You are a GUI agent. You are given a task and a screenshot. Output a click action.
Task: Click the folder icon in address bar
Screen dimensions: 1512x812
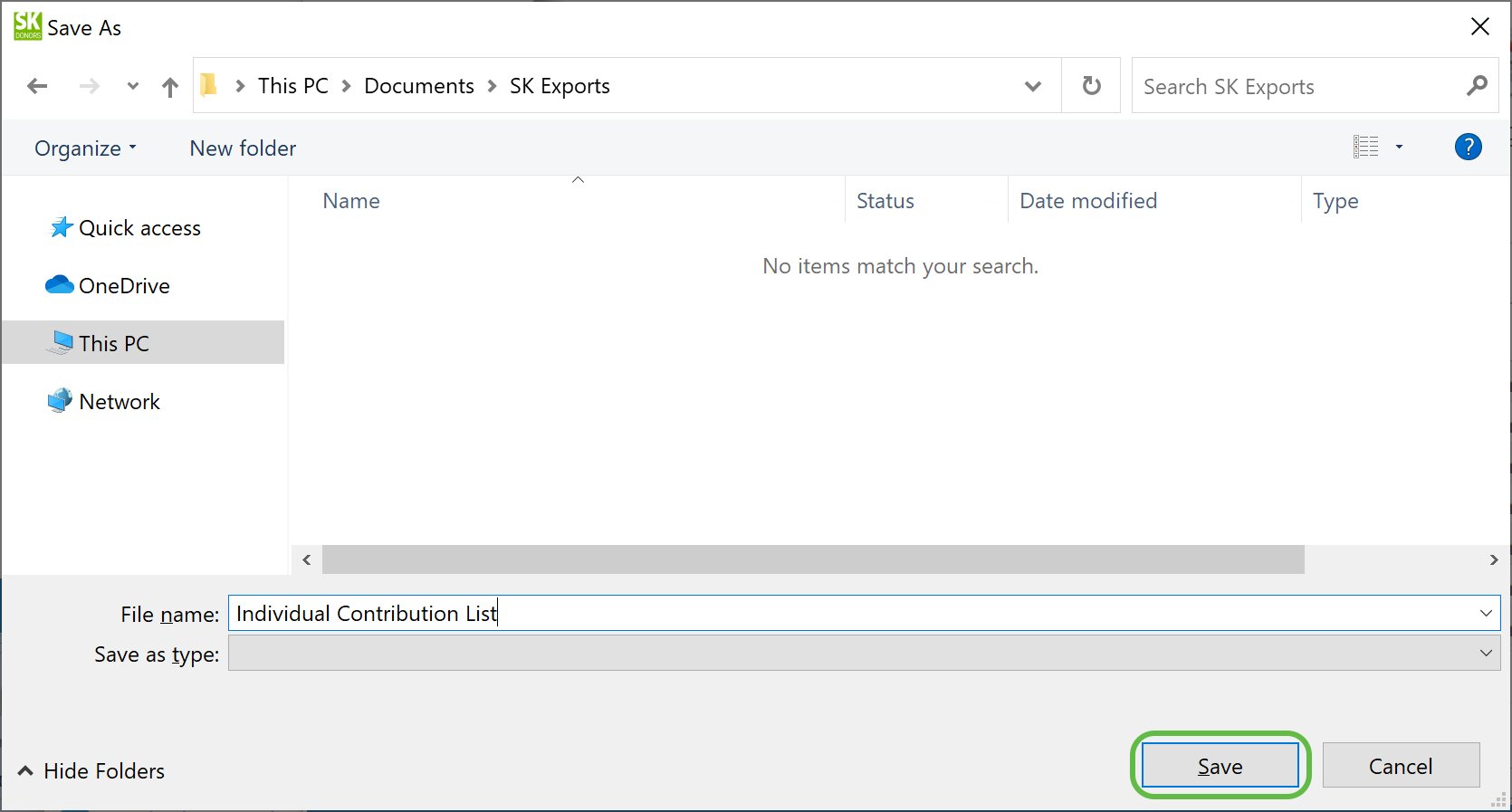coord(209,86)
